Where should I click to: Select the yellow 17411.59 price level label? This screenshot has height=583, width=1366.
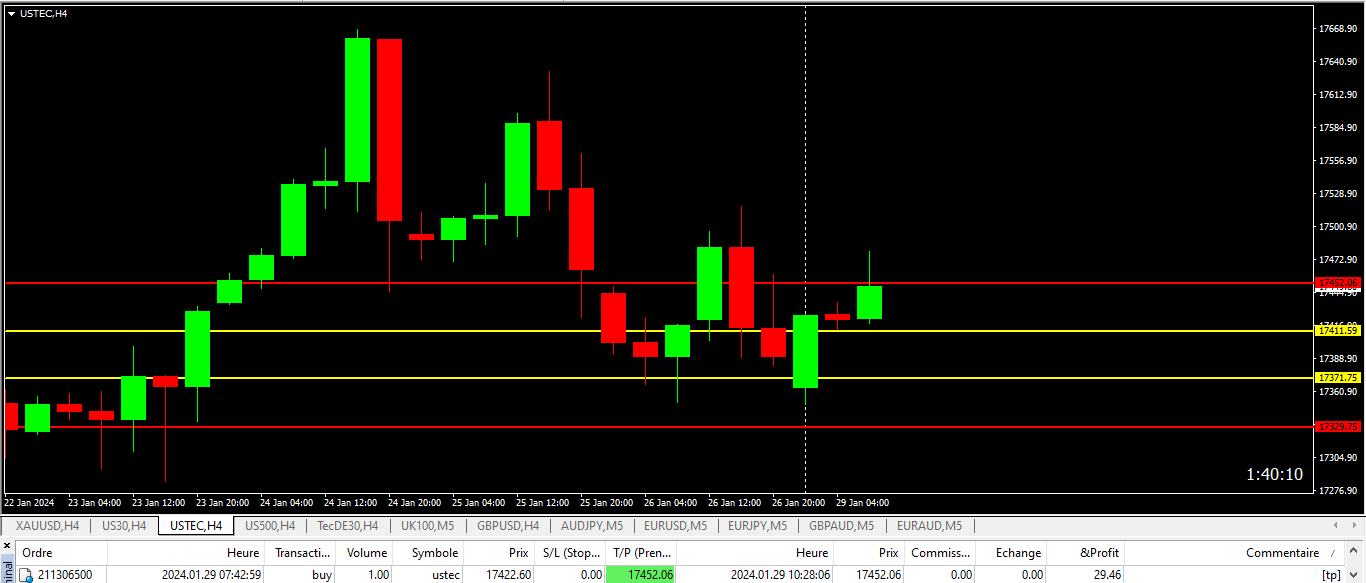[1338, 331]
